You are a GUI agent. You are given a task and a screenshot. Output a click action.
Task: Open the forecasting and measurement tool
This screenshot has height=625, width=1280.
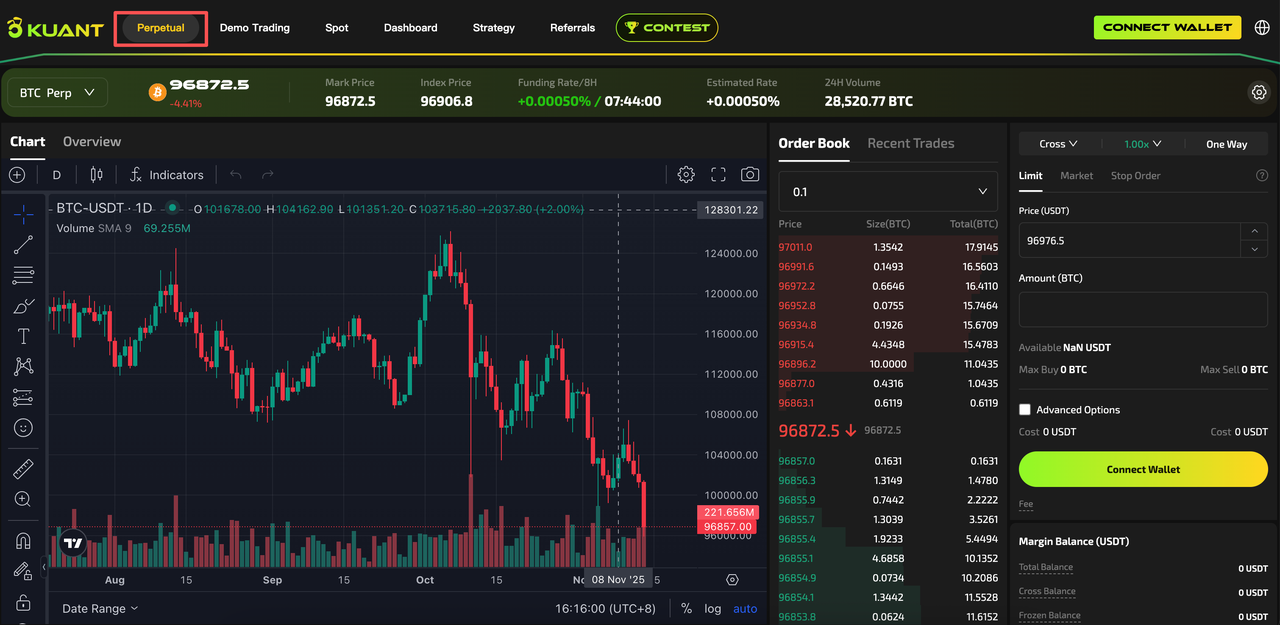point(23,398)
